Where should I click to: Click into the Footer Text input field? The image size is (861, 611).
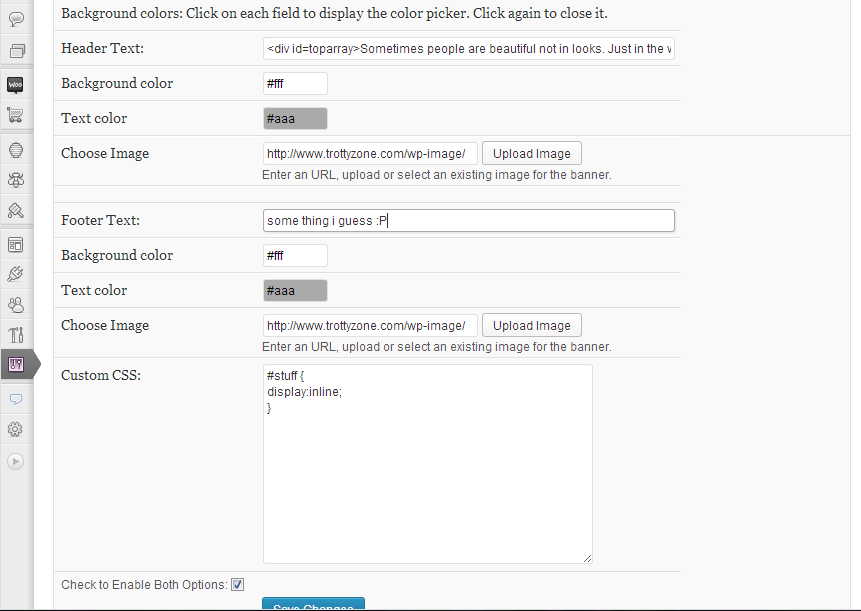(x=468, y=221)
